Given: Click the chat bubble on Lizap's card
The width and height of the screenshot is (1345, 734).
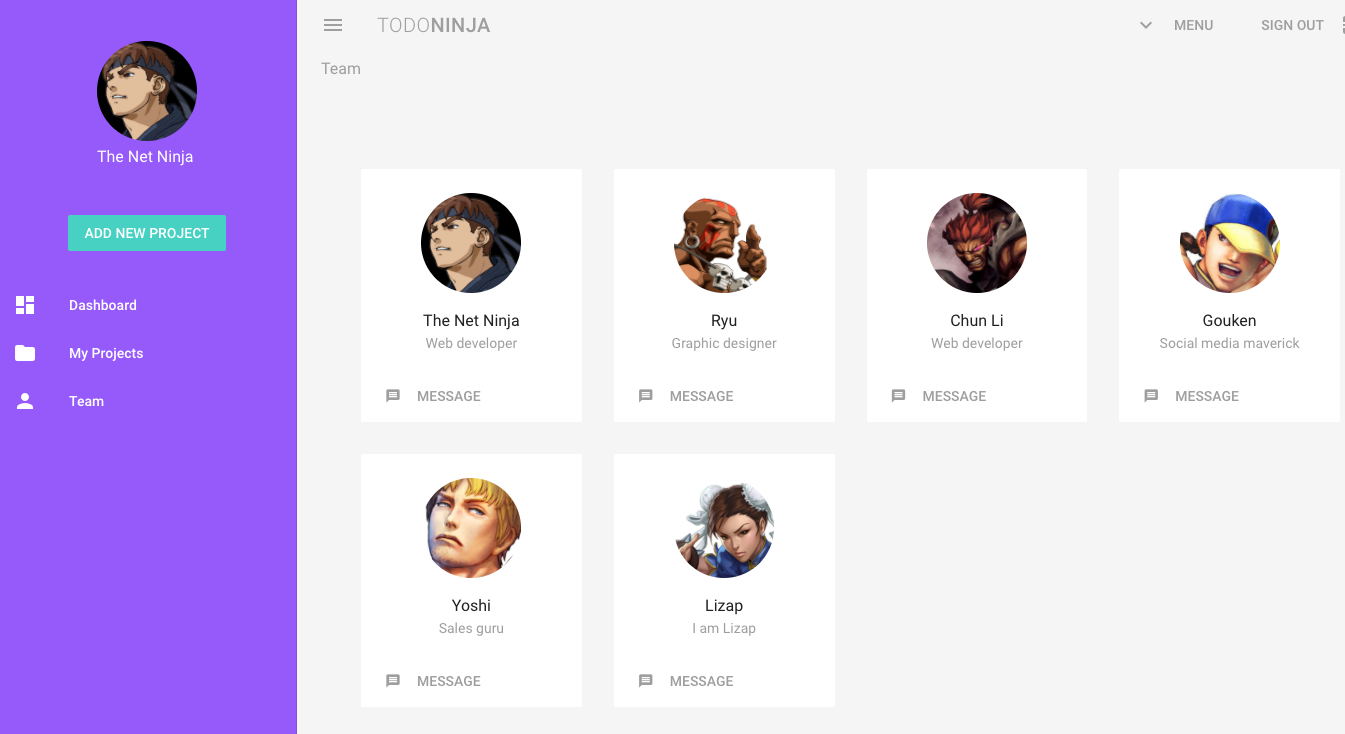Looking at the screenshot, I should (646, 680).
